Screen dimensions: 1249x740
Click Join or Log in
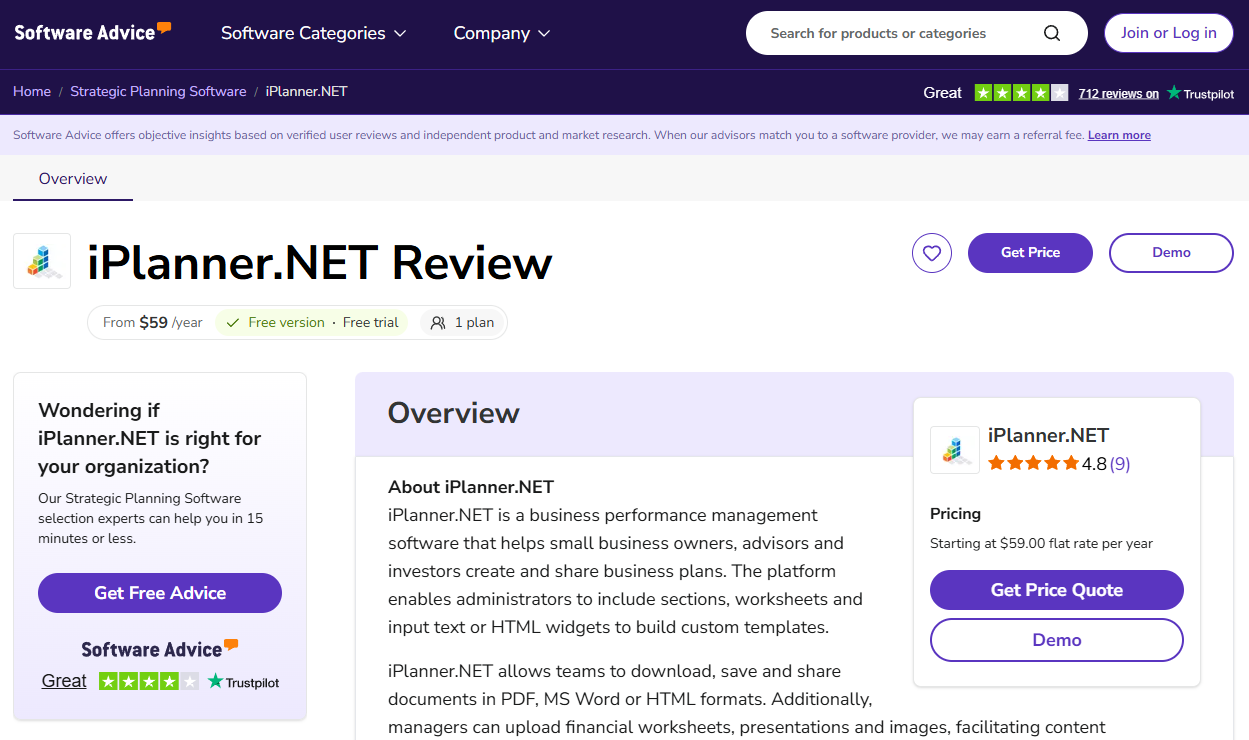pos(1168,33)
